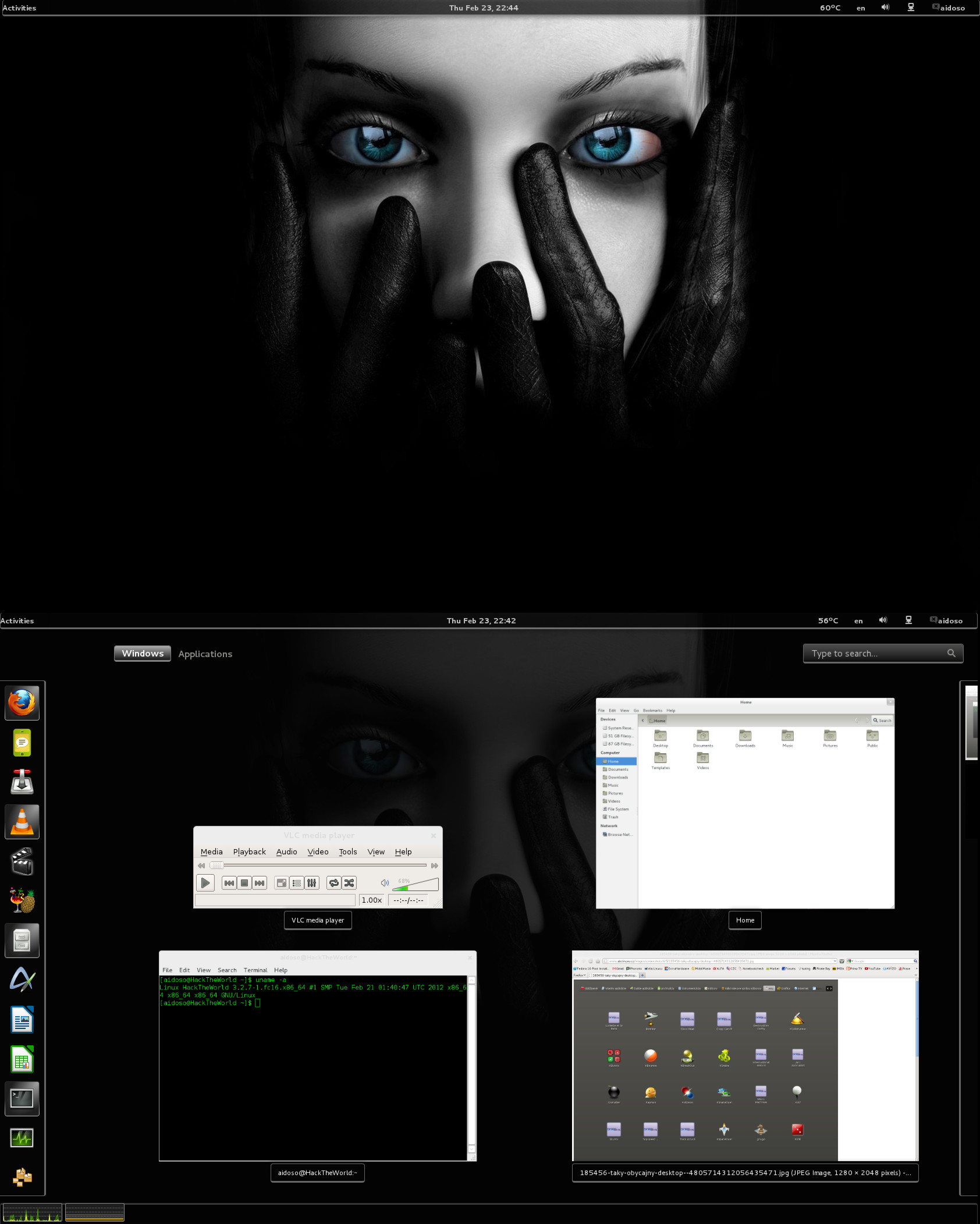Image resolution: width=980 pixels, height=1224 pixels.
Task: Click the VLC stop button
Action: click(244, 883)
